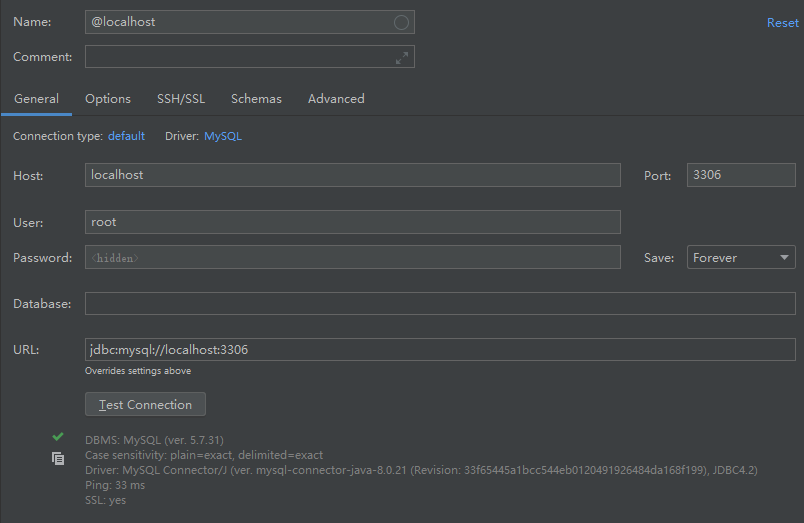Switch to the General tab
The image size is (804, 523).
pos(36,99)
